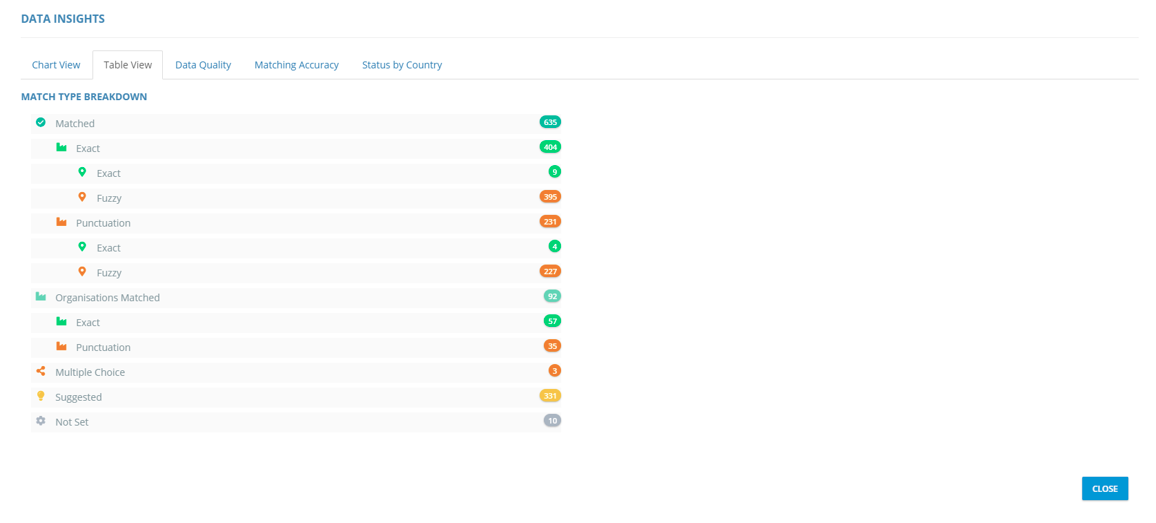Click the grey 10 Not Set badge
The image size is (1156, 523).
[x=552, y=421]
